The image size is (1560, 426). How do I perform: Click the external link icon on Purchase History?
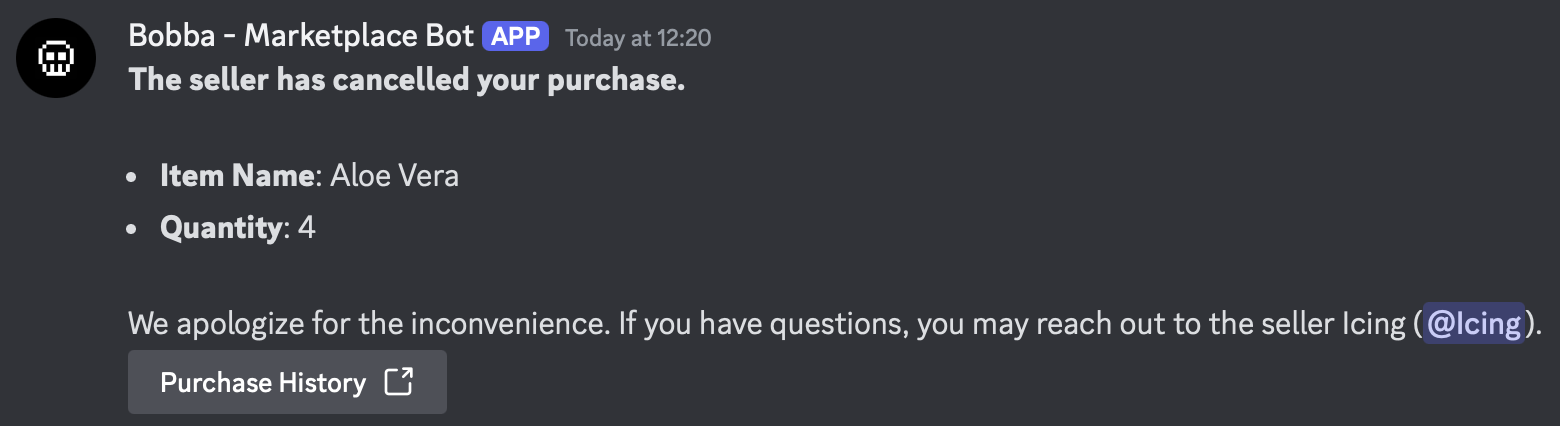tap(399, 382)
